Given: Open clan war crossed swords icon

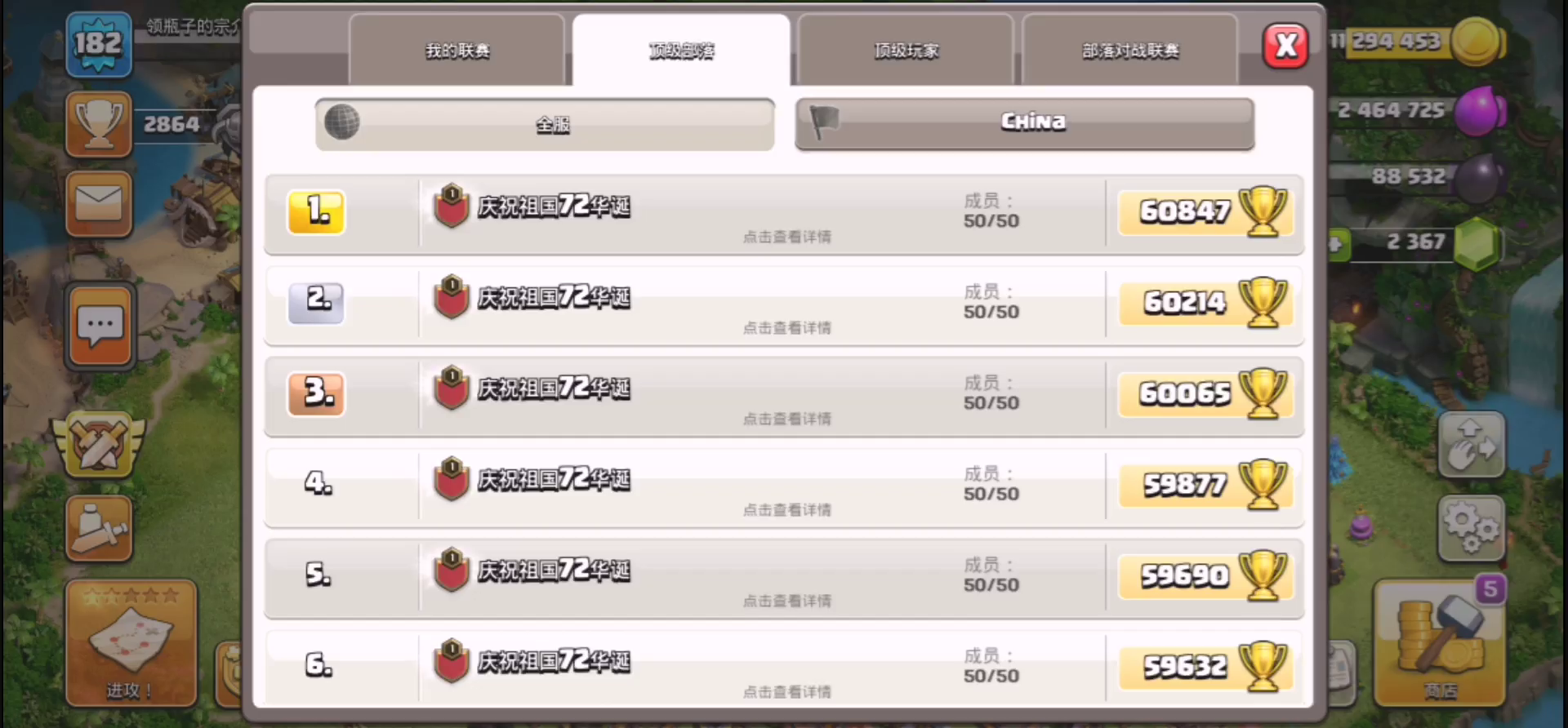Looking at the screenshot, I should pos(99,445).
